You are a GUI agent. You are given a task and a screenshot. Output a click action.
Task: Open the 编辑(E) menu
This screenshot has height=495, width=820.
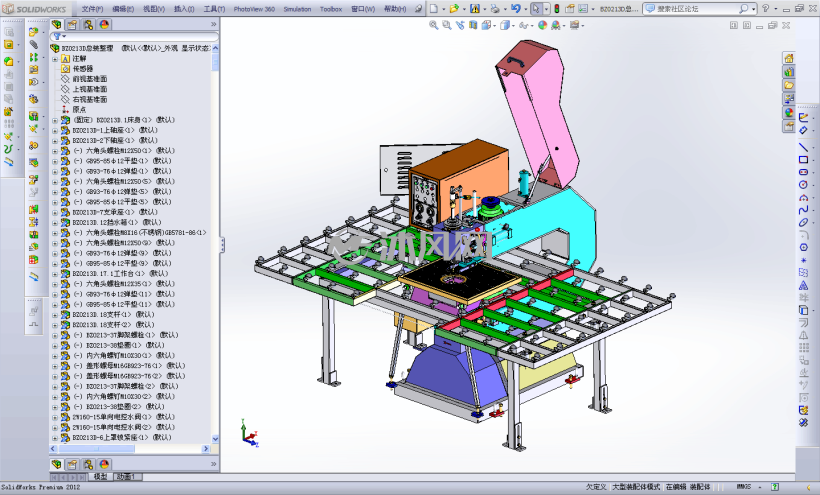coord(123,9)
